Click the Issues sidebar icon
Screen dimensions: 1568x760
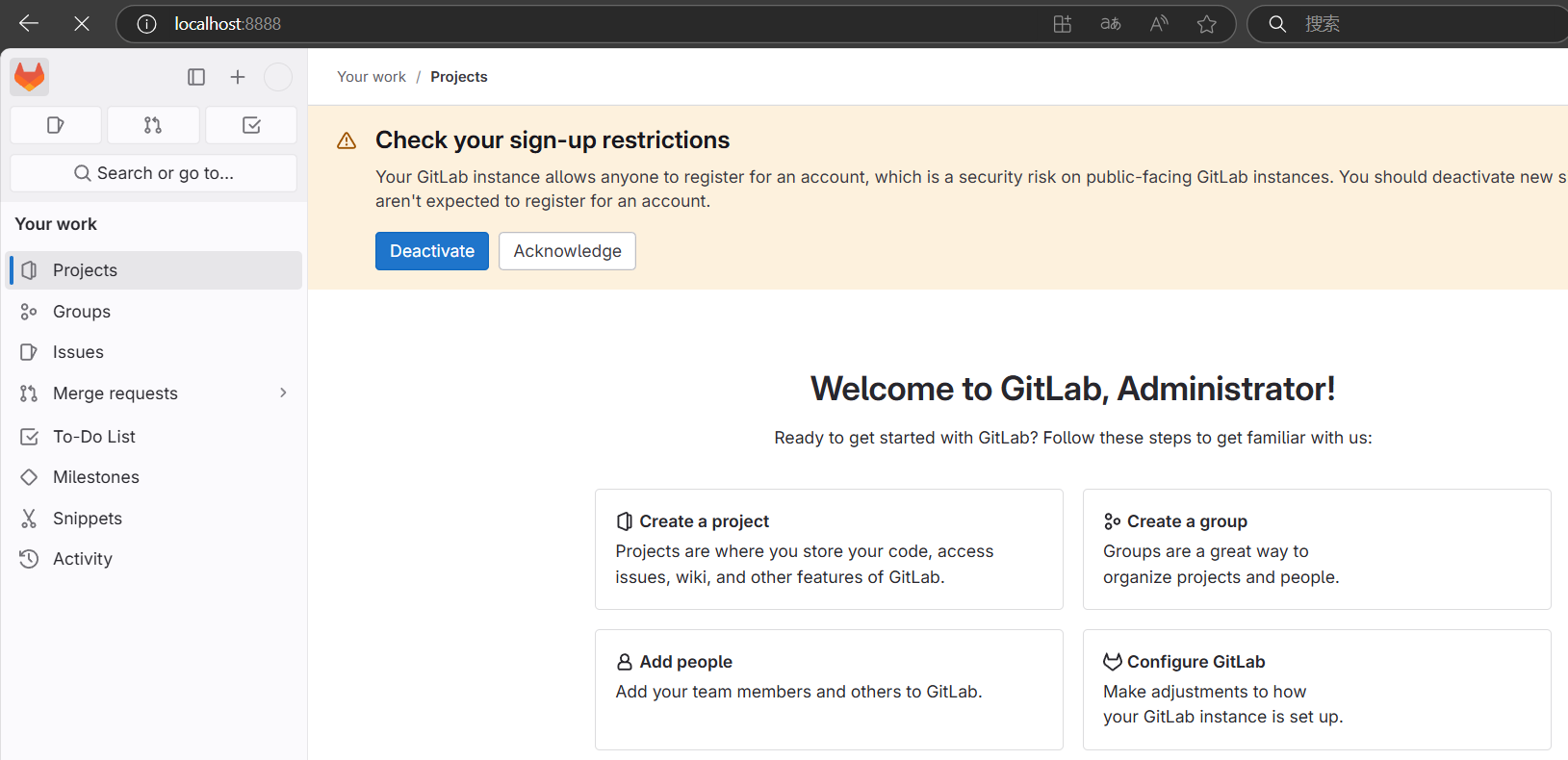click(29, 352)
